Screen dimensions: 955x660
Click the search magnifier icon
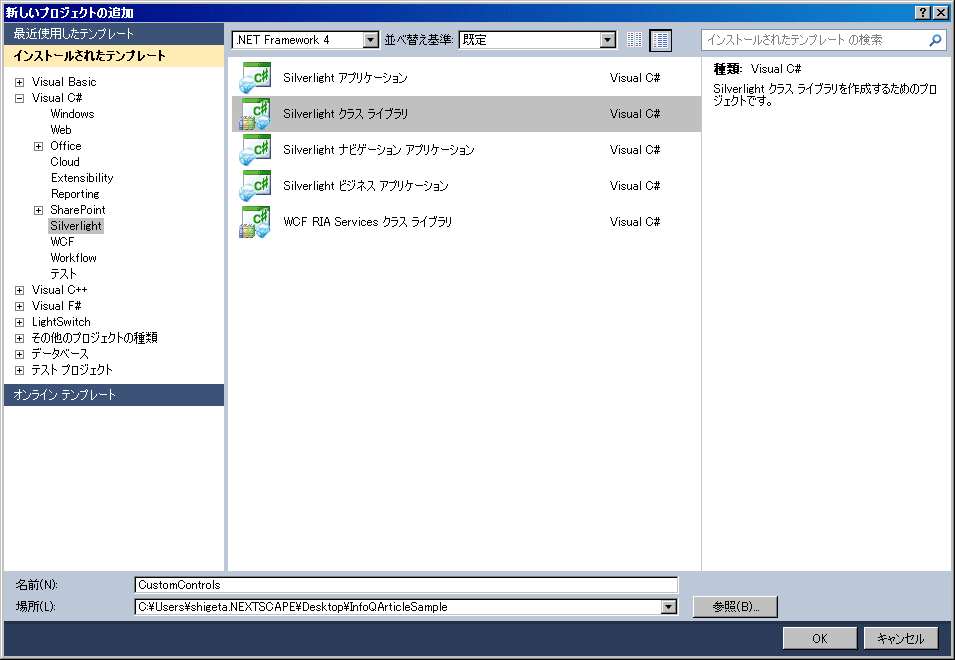click(x=935, y=40)
